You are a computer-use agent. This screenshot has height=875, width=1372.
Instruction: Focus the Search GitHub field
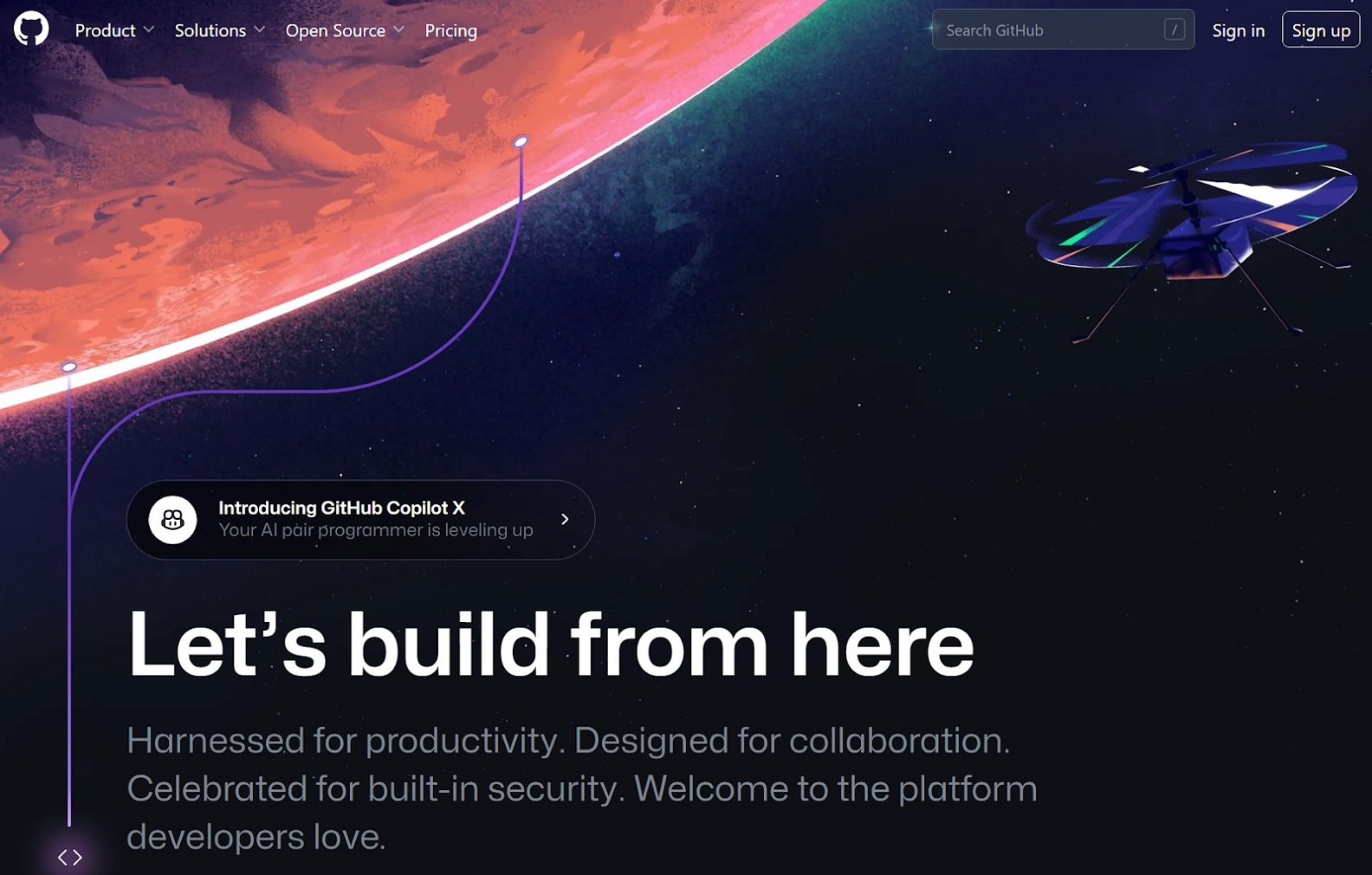tap(1063, 29)
